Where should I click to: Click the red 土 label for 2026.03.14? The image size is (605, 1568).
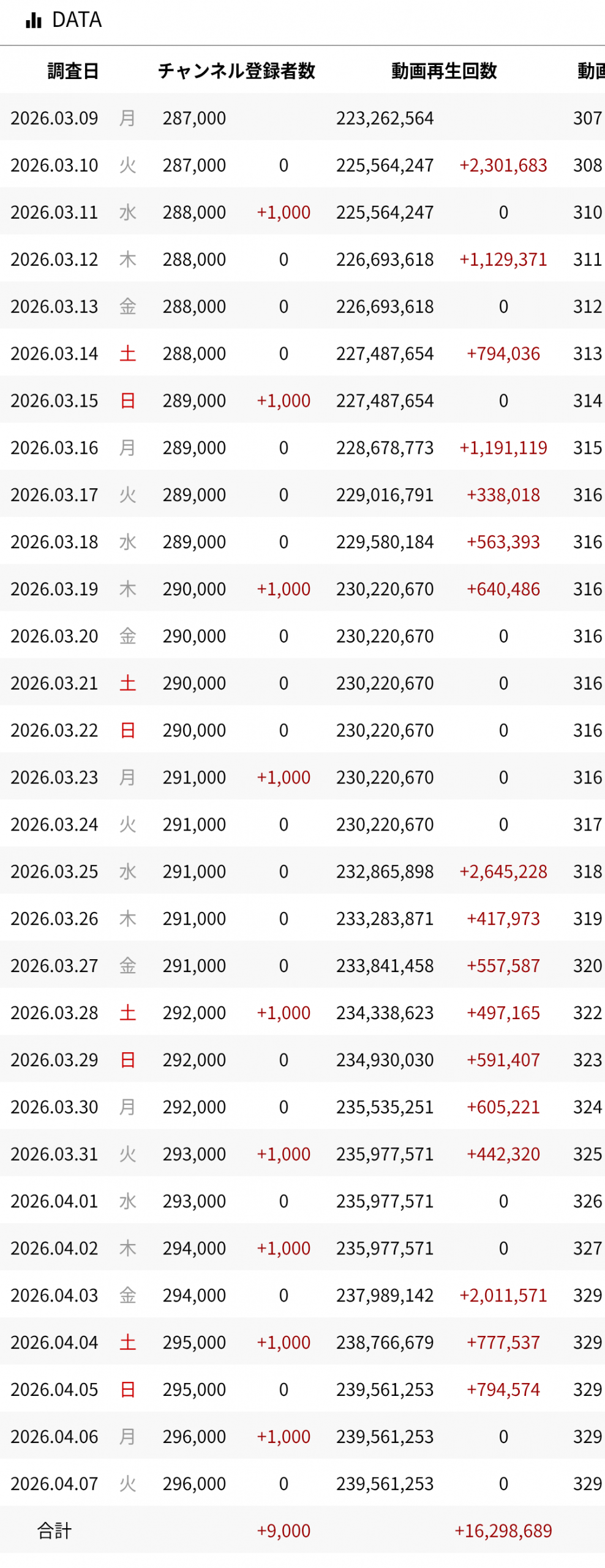[127, 353]
